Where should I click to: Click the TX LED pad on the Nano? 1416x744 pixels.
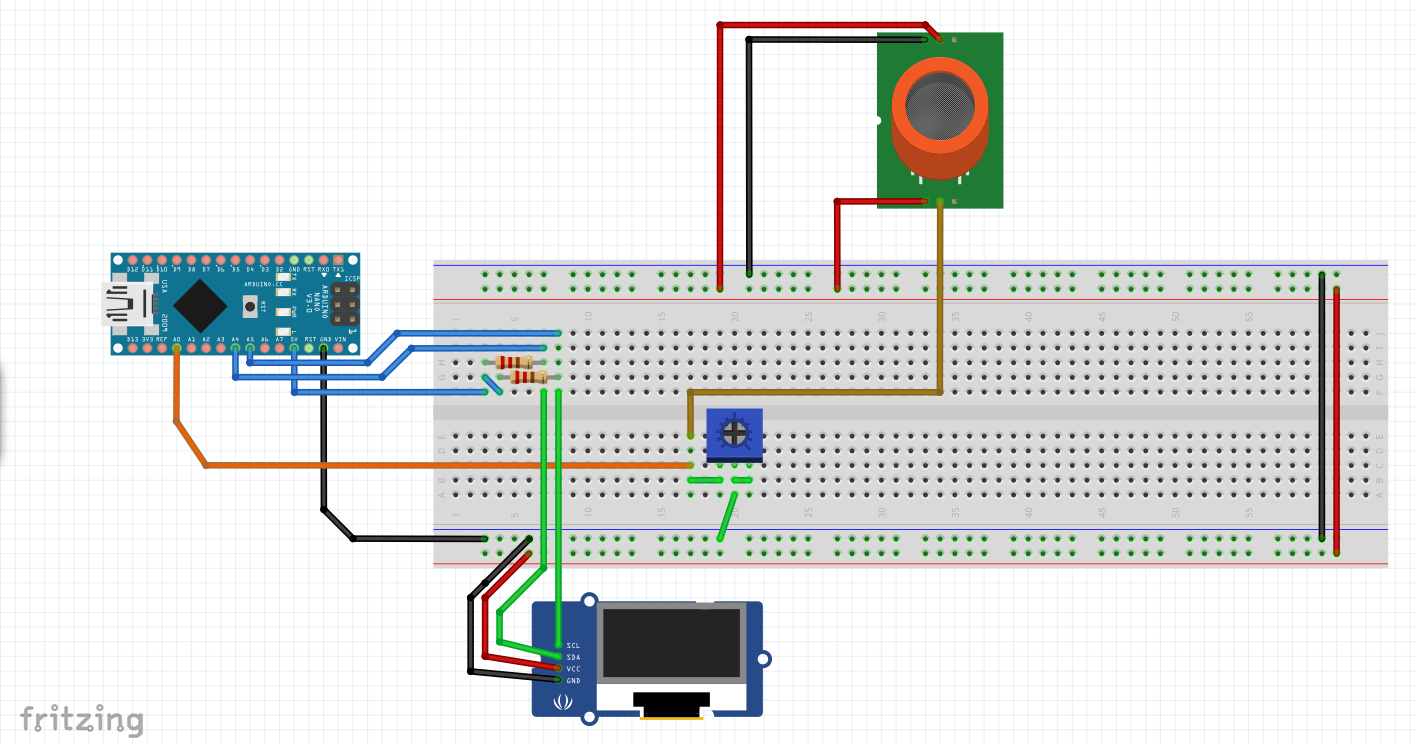point(282,278)
